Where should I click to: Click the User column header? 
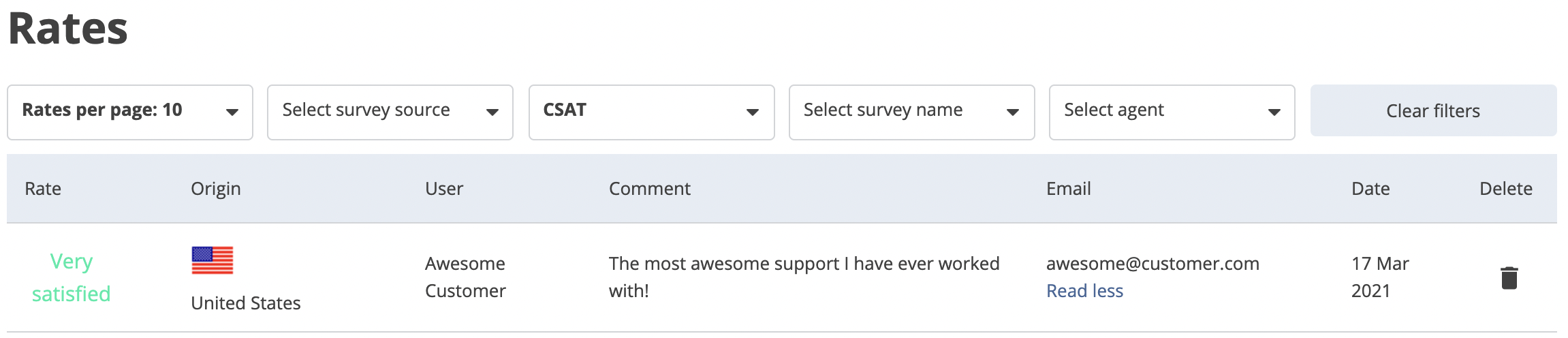[x=444, y=189]
